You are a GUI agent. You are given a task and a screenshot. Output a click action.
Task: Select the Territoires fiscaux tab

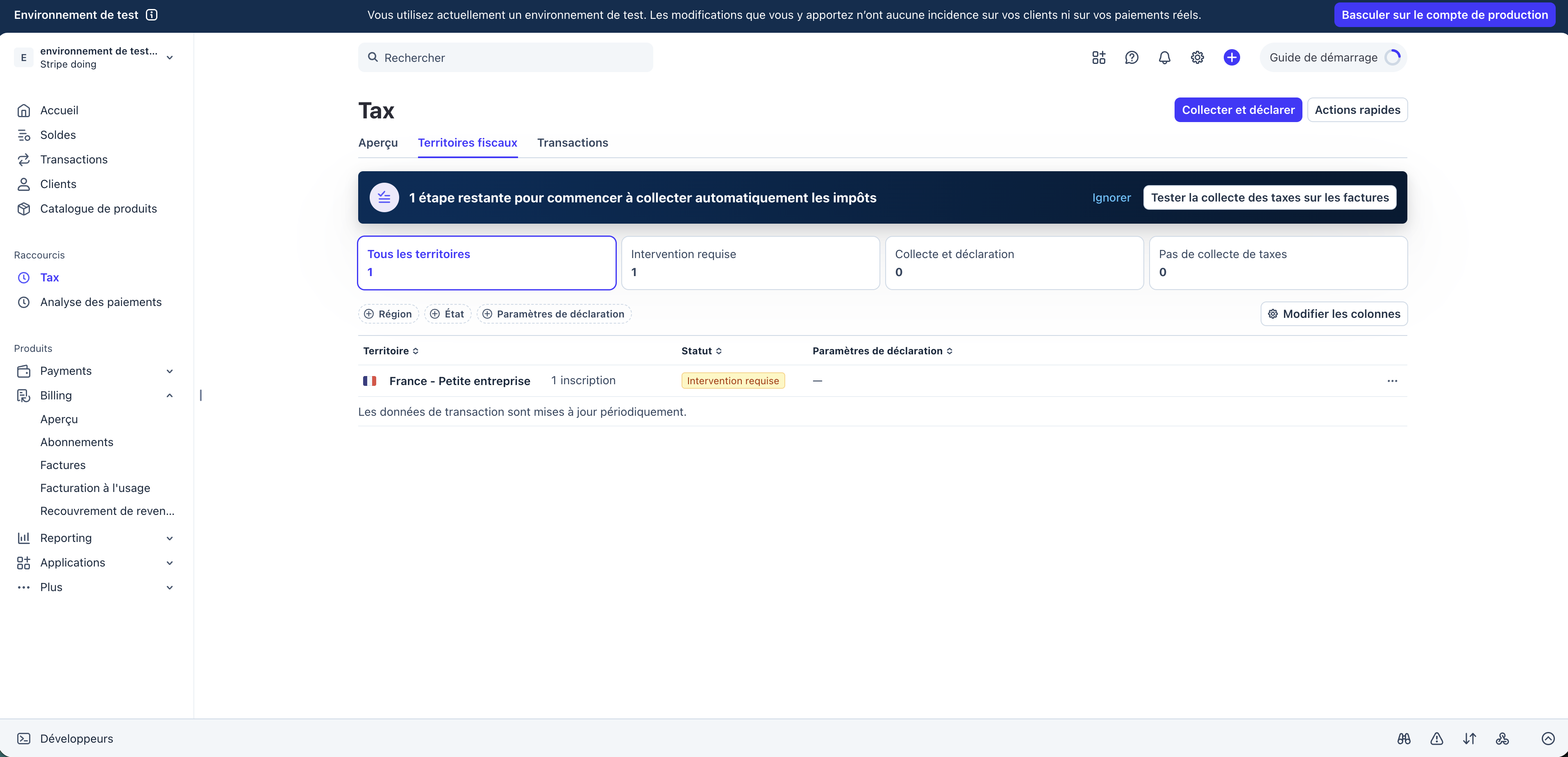click(468, 143)
